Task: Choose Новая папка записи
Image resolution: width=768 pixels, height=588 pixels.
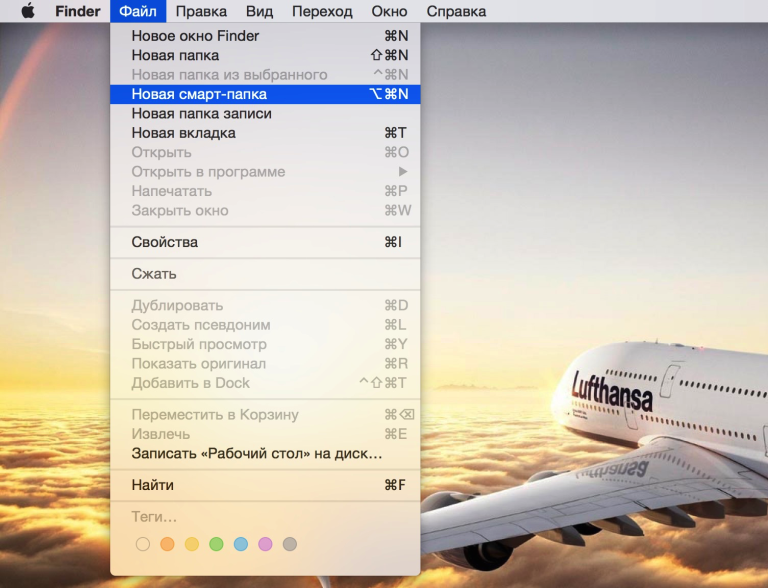Action: [x=265, y=114]
